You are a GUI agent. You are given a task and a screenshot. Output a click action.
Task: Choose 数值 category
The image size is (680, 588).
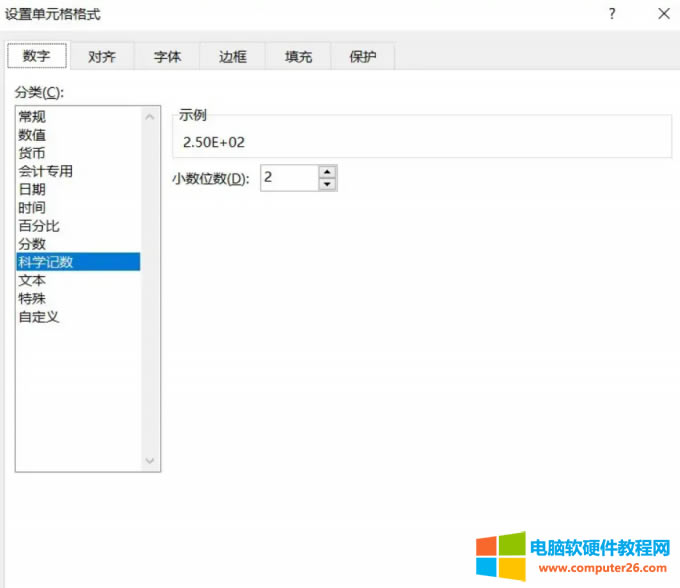(32, 135)
